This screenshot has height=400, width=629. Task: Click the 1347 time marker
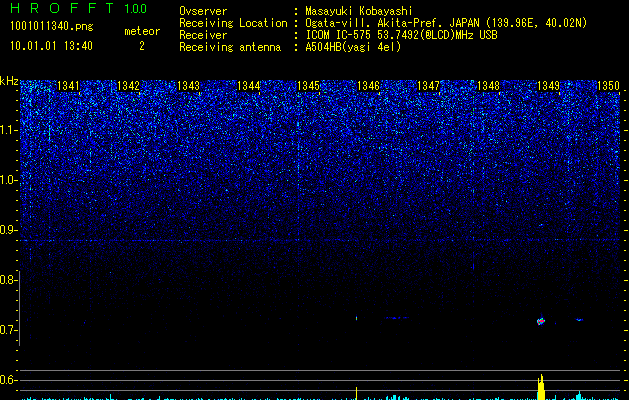pos(428,86)
